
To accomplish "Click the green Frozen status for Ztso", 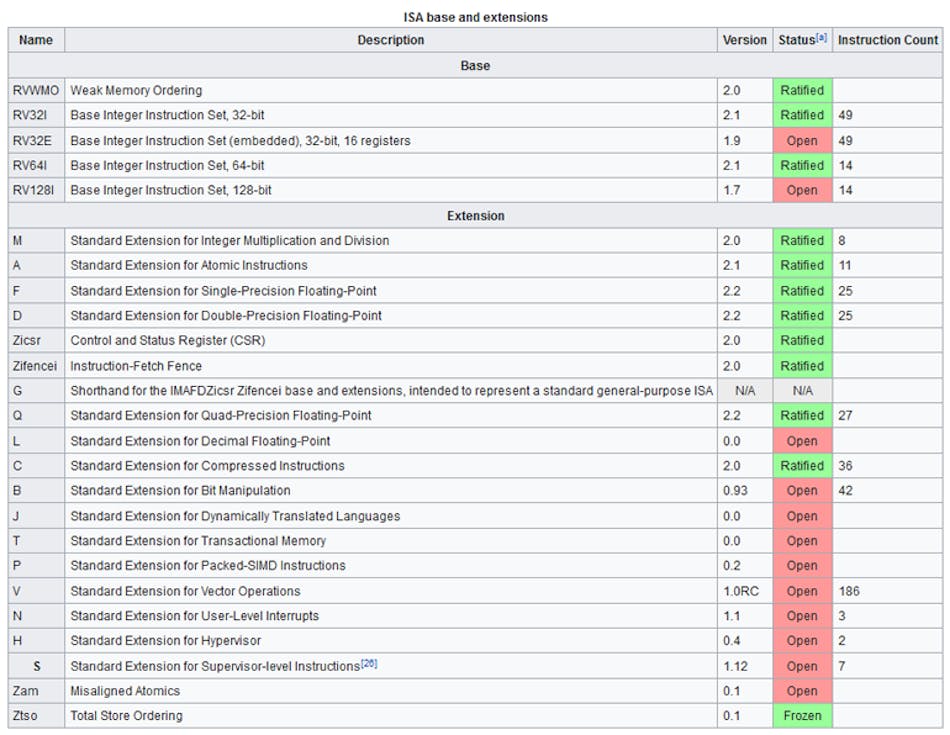I will point(802,716).
